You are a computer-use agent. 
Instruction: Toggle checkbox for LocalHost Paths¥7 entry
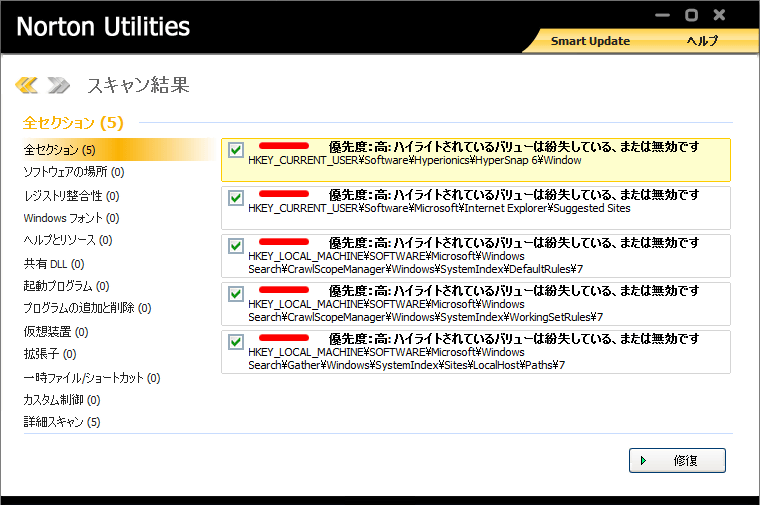pyautogui.click(x=236, y=342)
